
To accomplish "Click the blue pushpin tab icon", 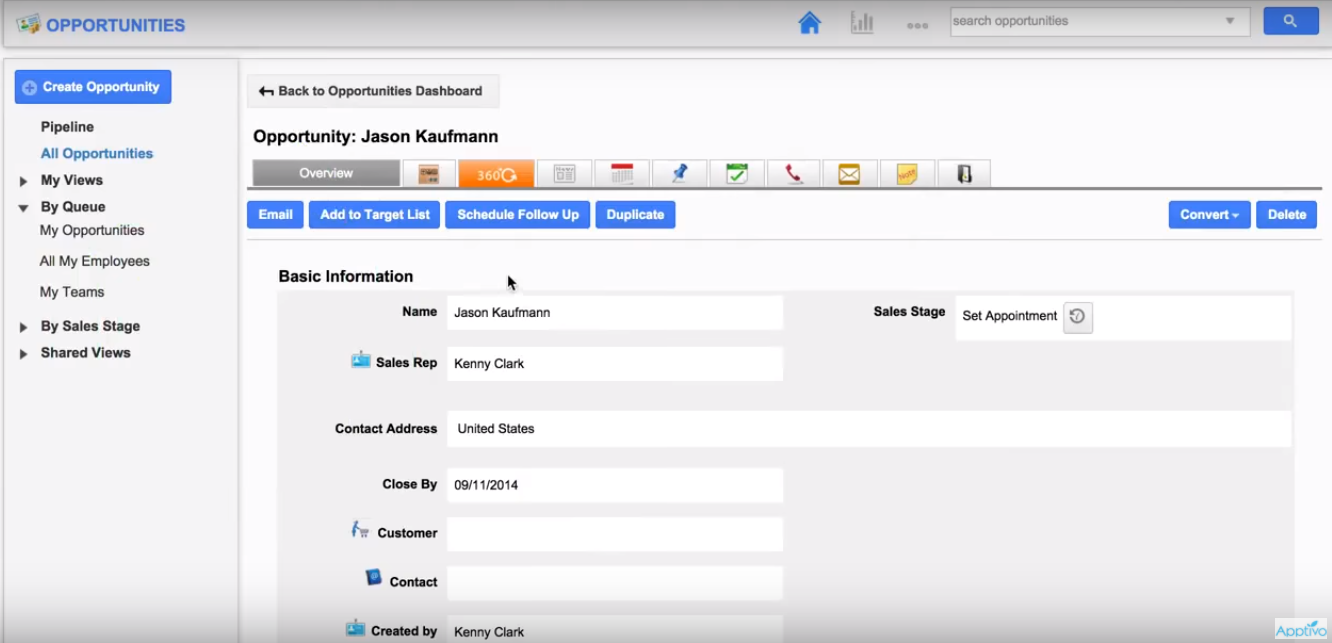I will pos(680,174).
